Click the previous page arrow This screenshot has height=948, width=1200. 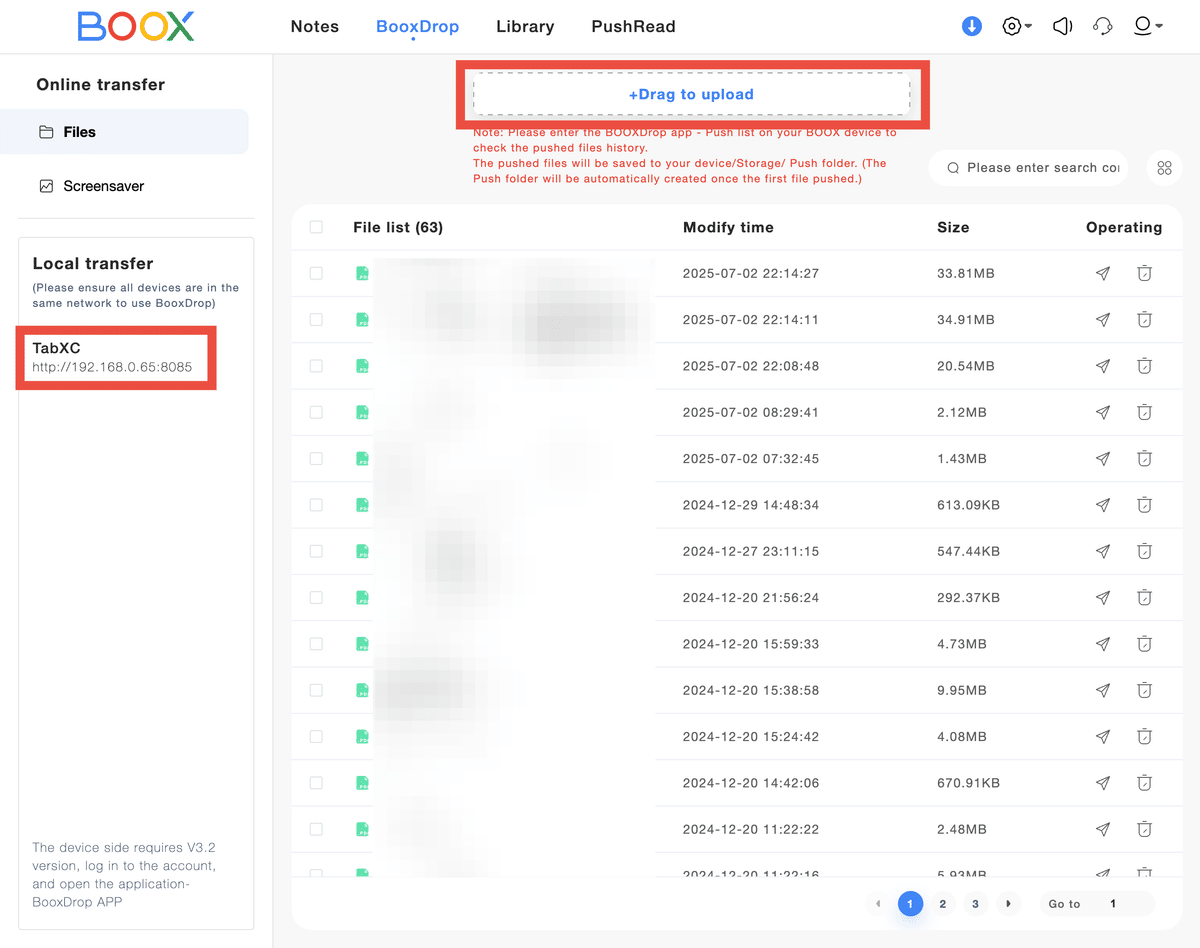click(877, 904)
